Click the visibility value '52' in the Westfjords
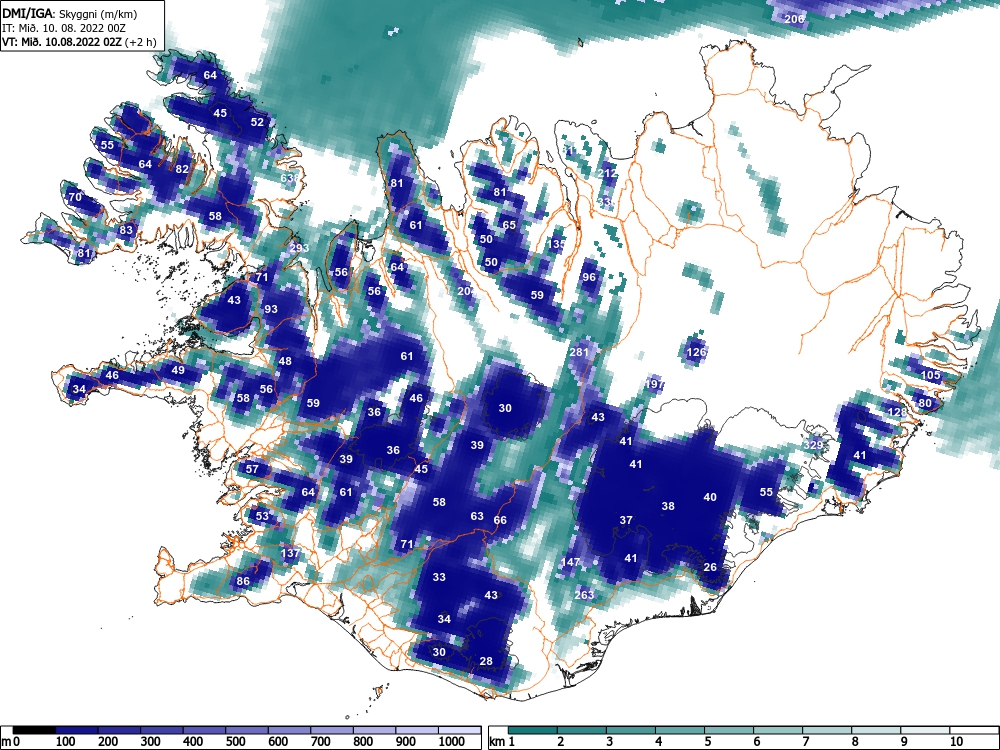The width and height of the screenshot is (1000, 750). [257, 122]
